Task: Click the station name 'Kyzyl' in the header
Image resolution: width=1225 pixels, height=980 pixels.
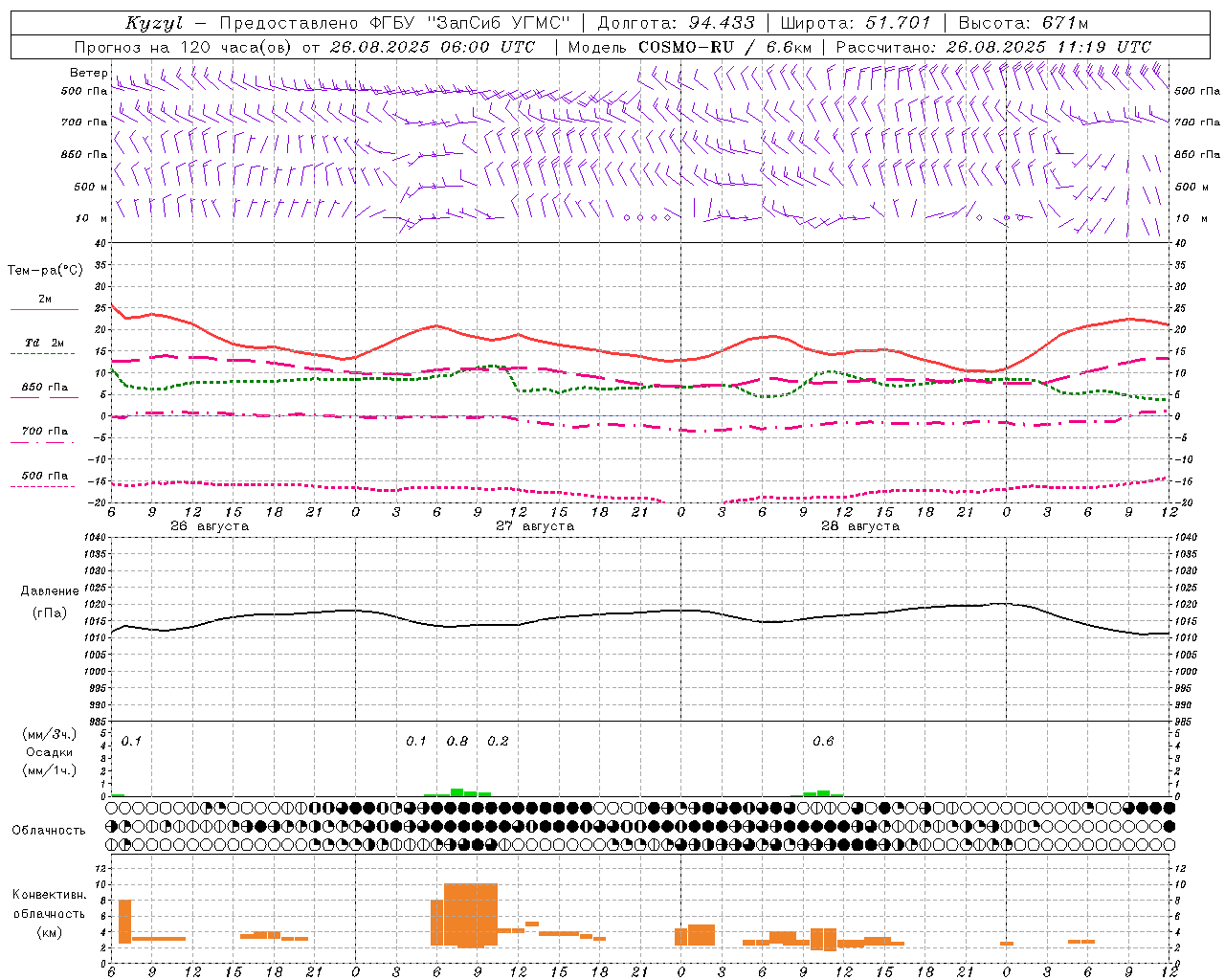Action: (154, 23)
